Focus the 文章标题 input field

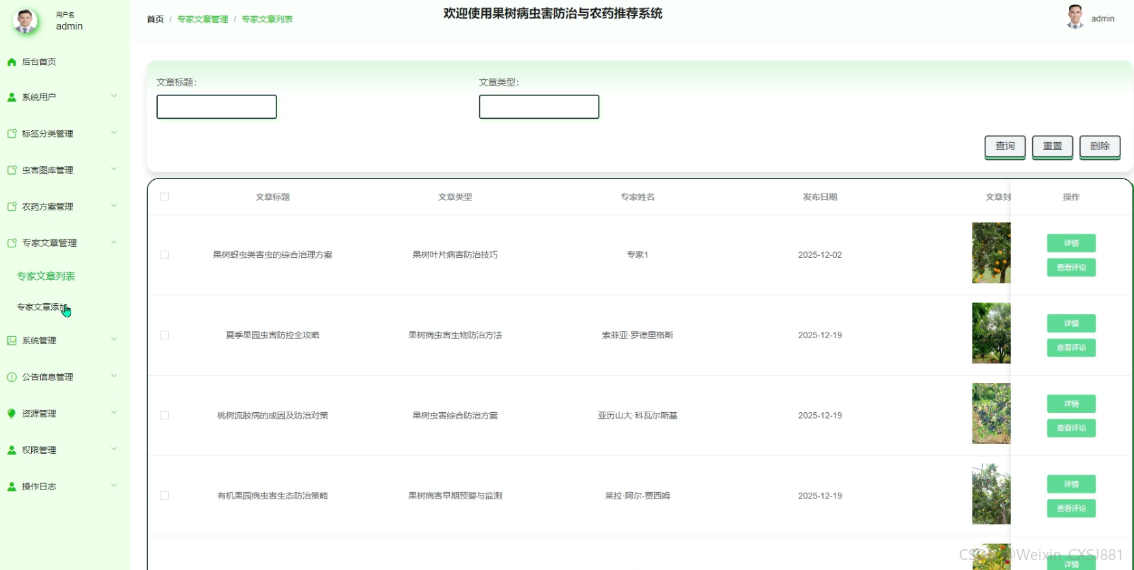click(217, 107)
